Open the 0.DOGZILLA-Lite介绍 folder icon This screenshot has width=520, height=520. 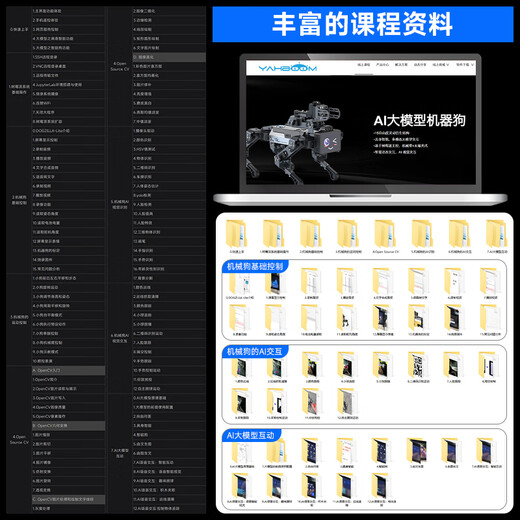pyautogui.click(x=240, y=283)
